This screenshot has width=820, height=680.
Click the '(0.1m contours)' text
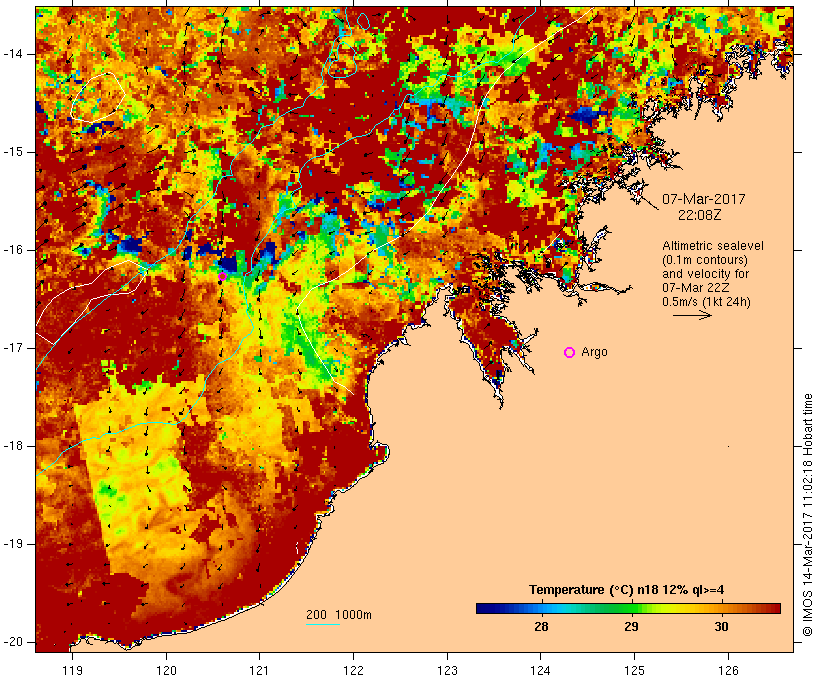pyautogui.click(x=705, y=260)
